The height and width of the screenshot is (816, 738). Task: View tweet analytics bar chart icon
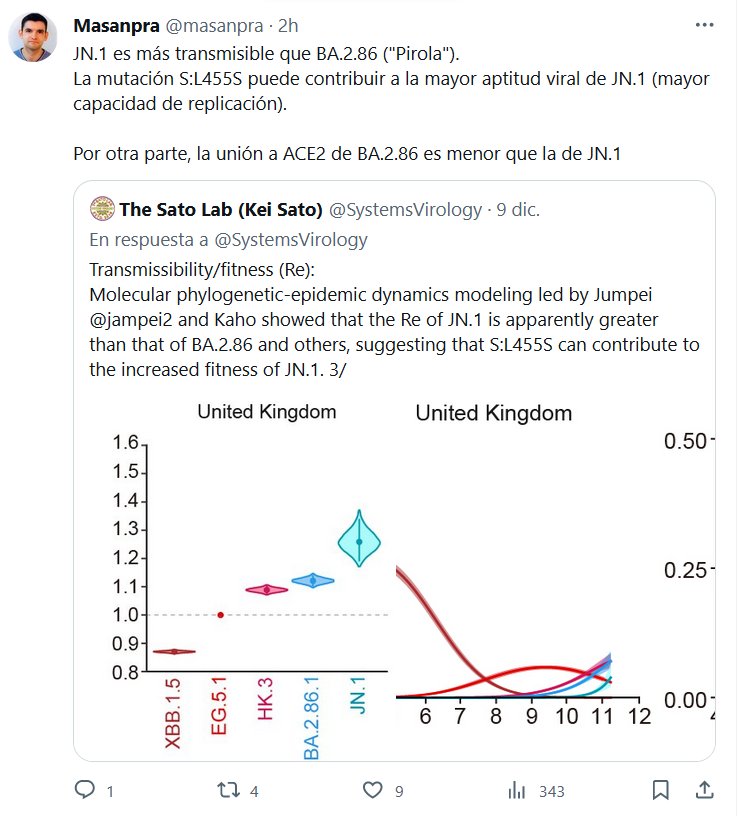(x=517, y=791)
